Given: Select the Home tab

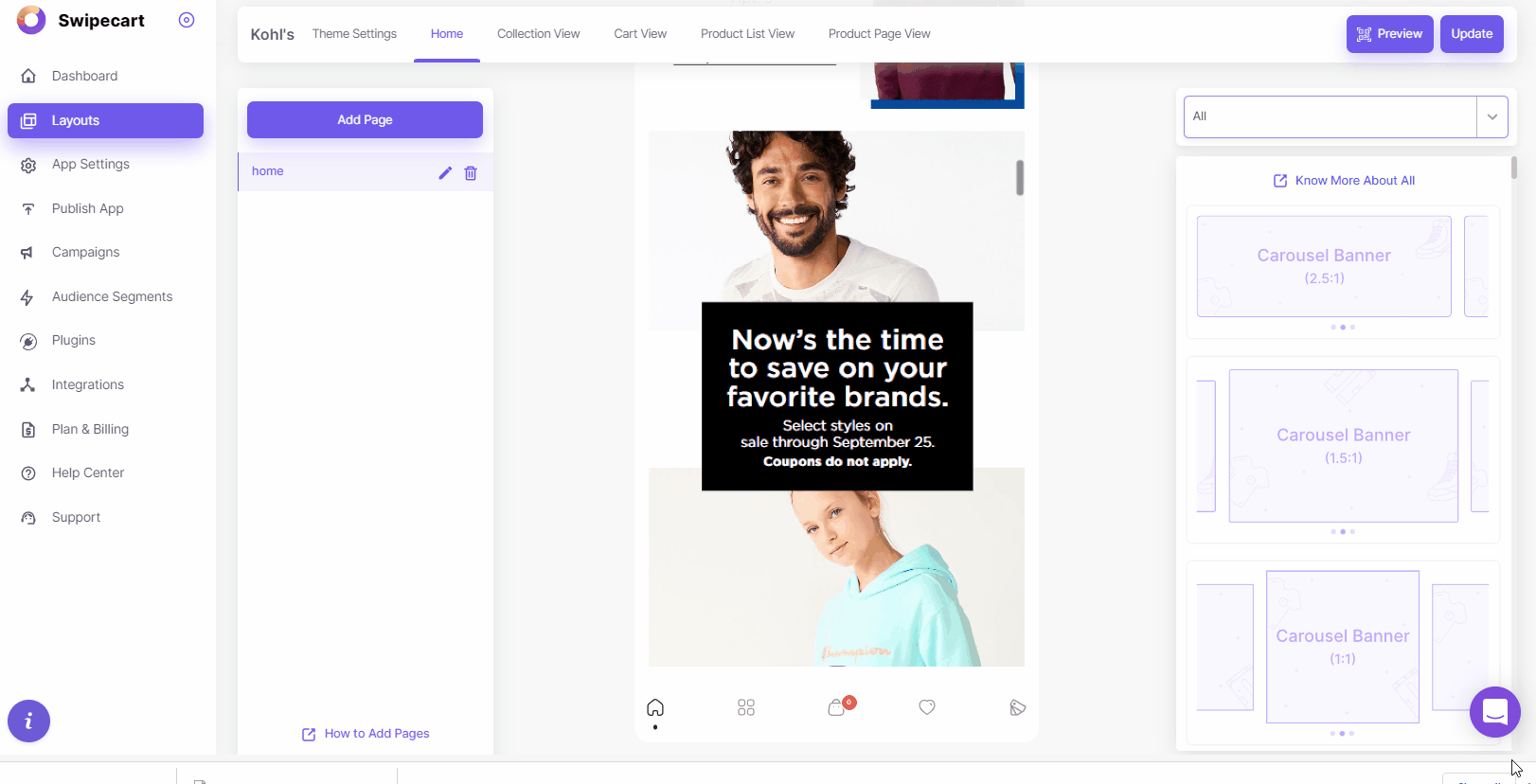Looking at the screenshot, I should 447,34.
